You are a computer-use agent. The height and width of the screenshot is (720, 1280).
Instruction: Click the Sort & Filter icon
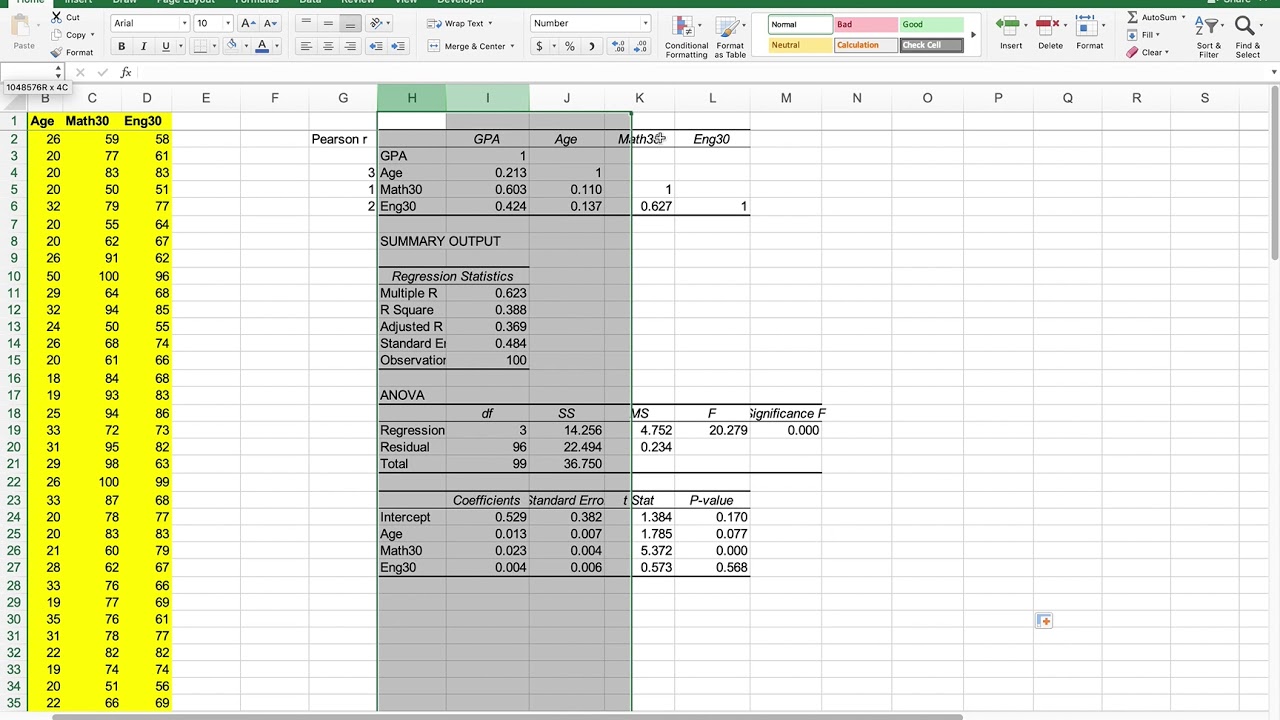pyautogui.click(x=1208, y=37)
